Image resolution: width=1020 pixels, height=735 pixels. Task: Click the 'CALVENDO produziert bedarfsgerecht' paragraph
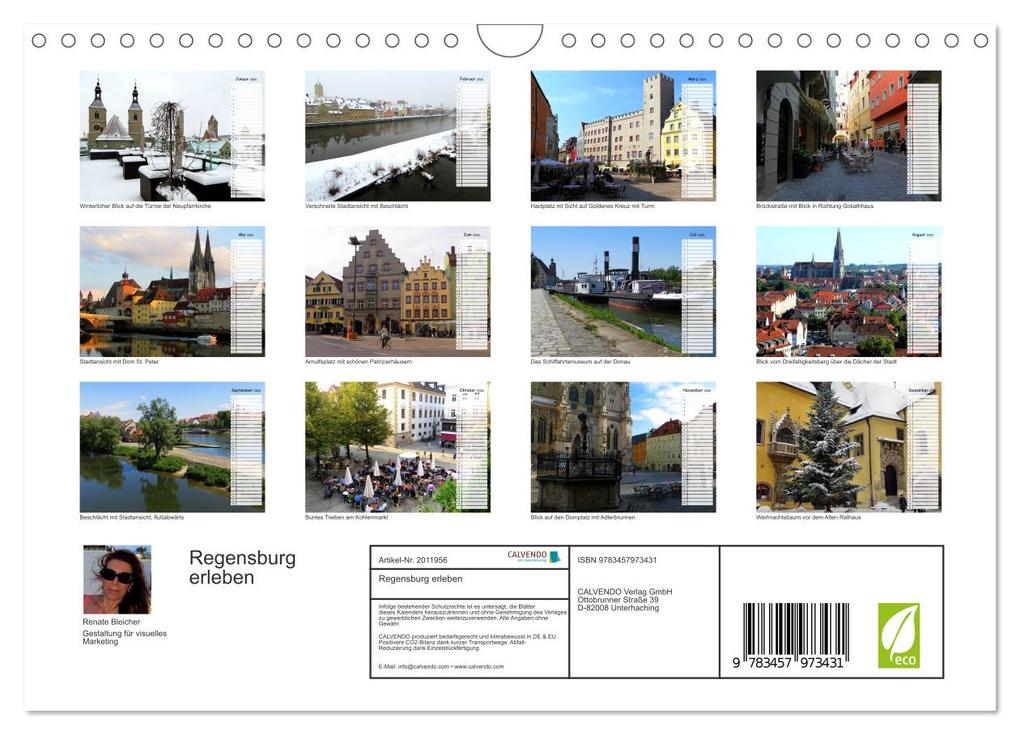coord(468,642)
